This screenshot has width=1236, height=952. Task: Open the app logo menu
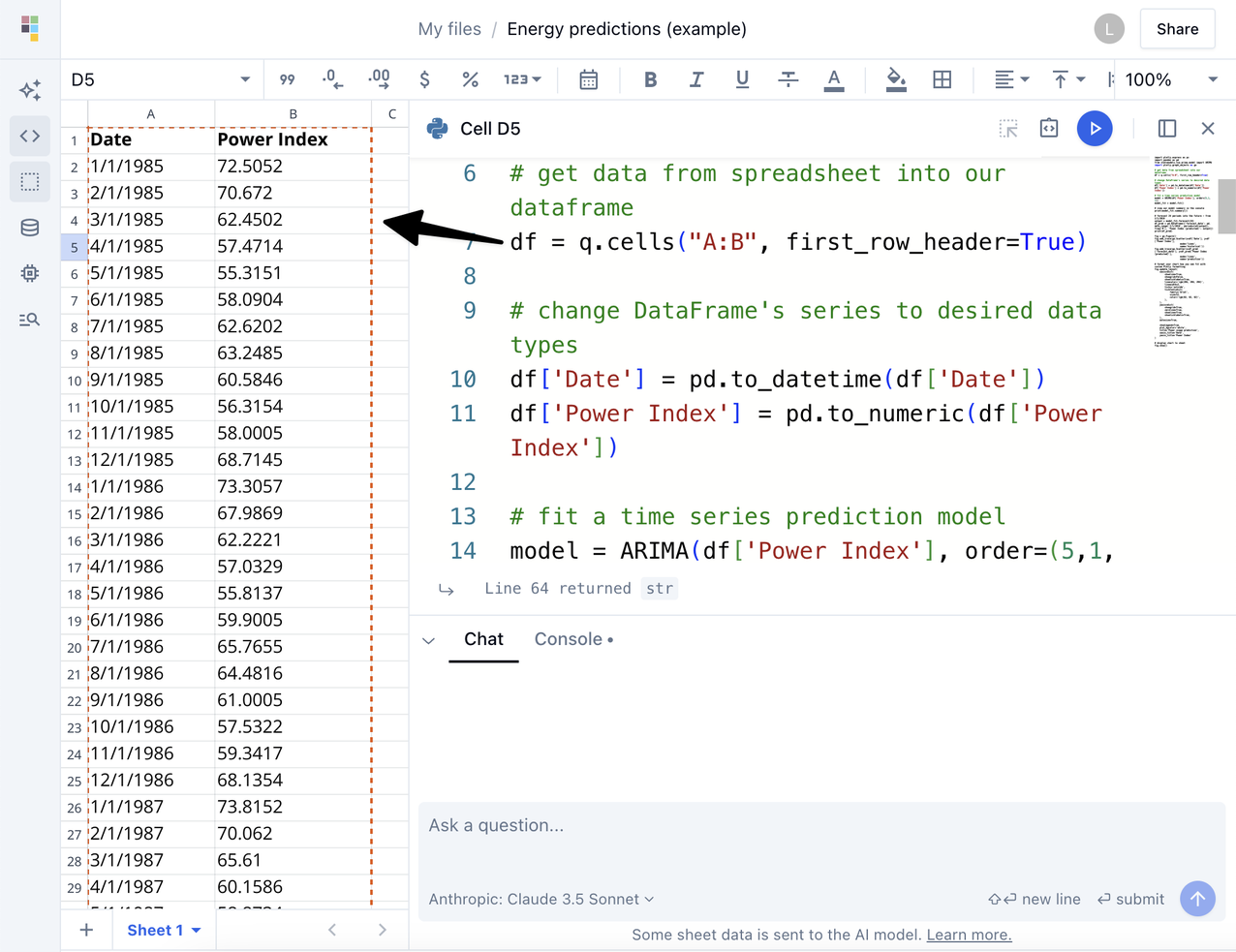[x=30, y=28]
